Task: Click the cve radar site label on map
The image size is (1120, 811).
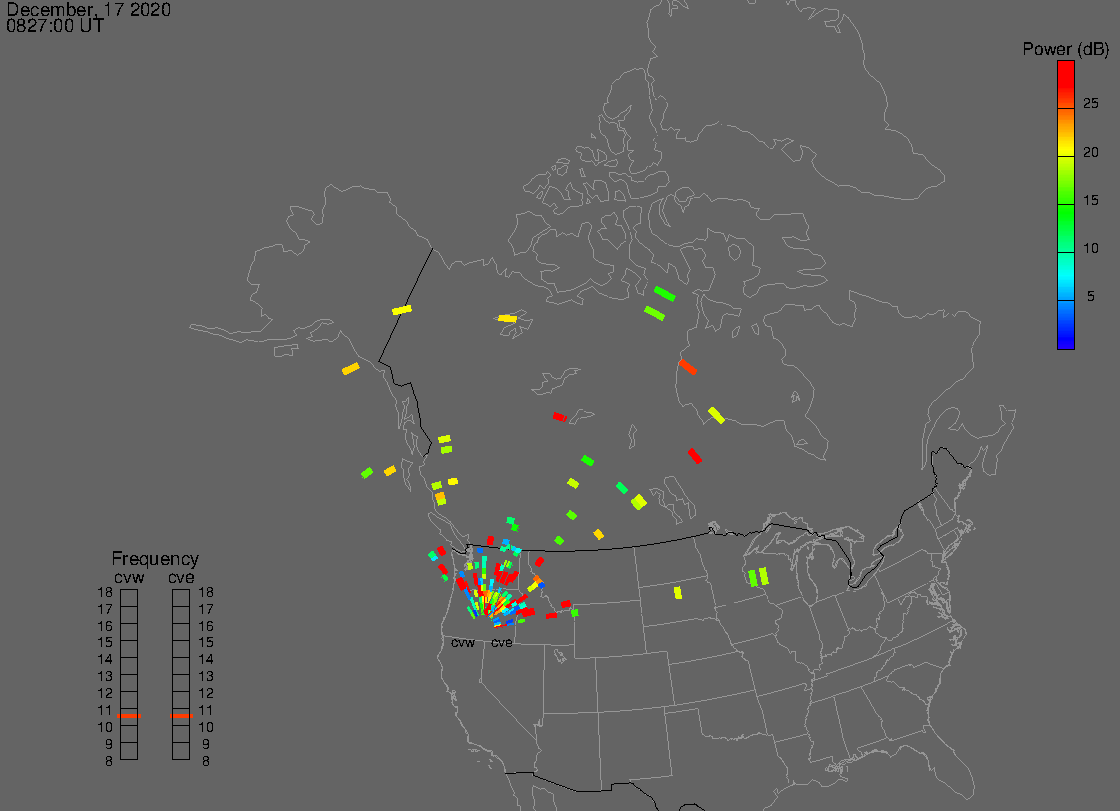Action: tap(501, 643)
